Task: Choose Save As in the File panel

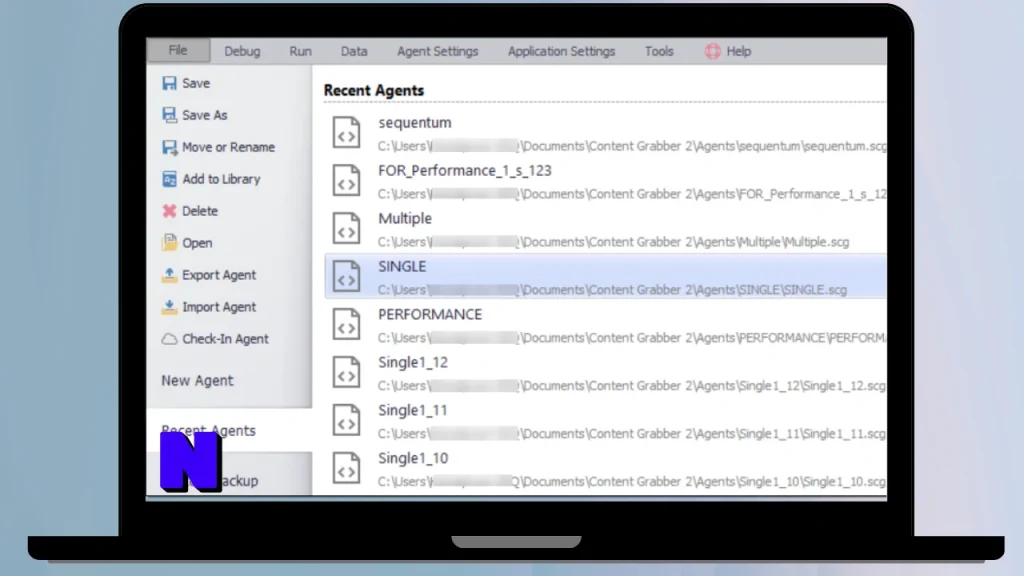Action: point(204,115)
